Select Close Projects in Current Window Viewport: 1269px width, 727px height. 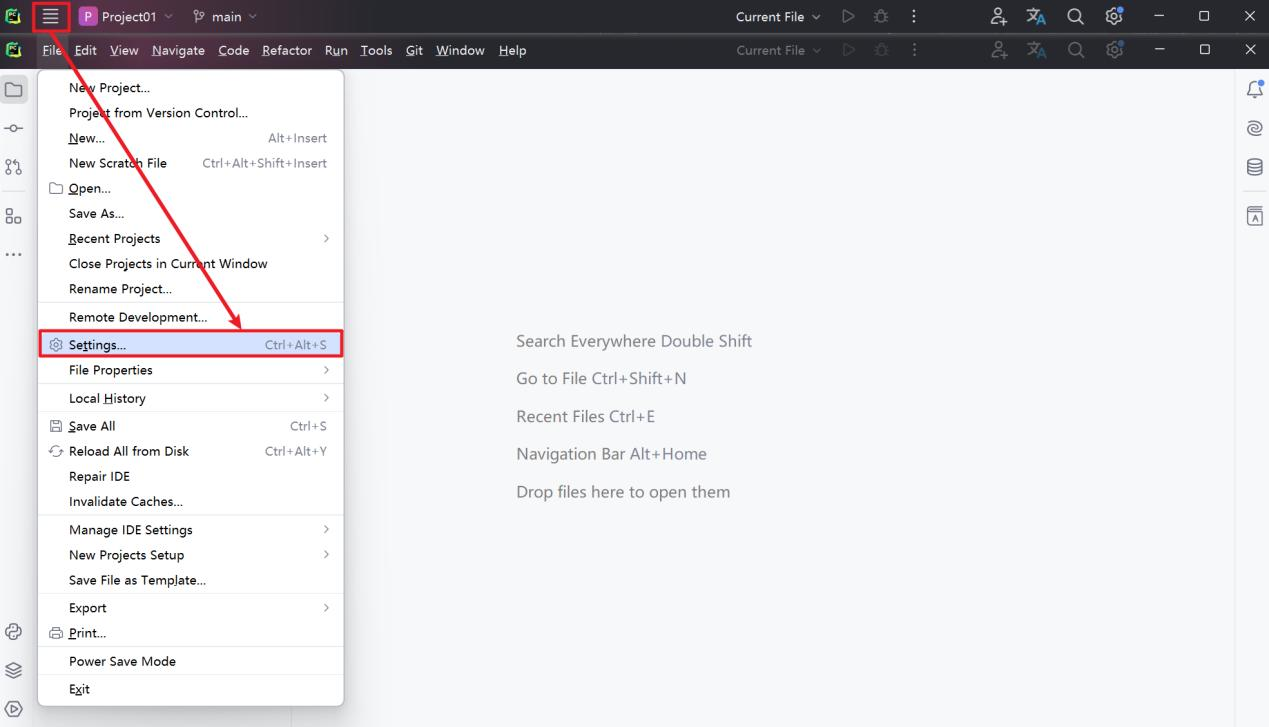190,264
